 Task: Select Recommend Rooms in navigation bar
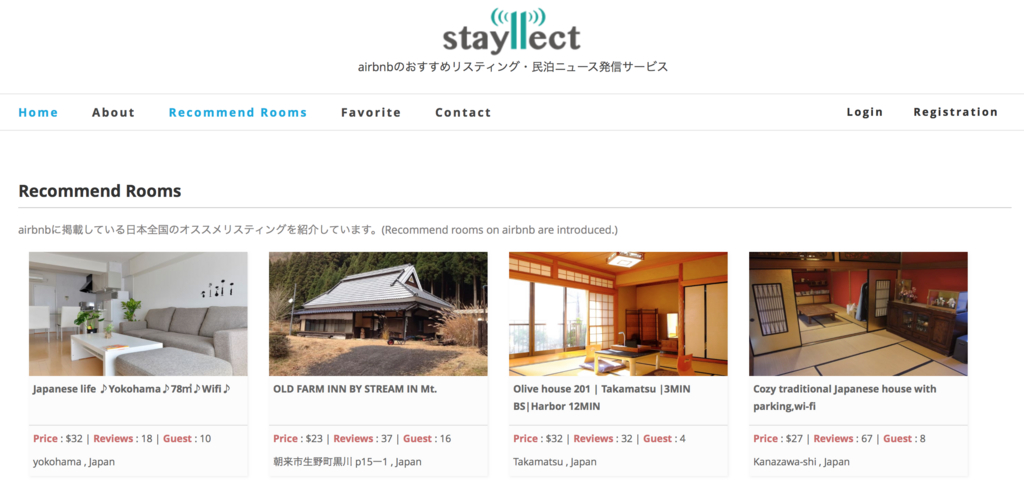[x=238, y=112]
